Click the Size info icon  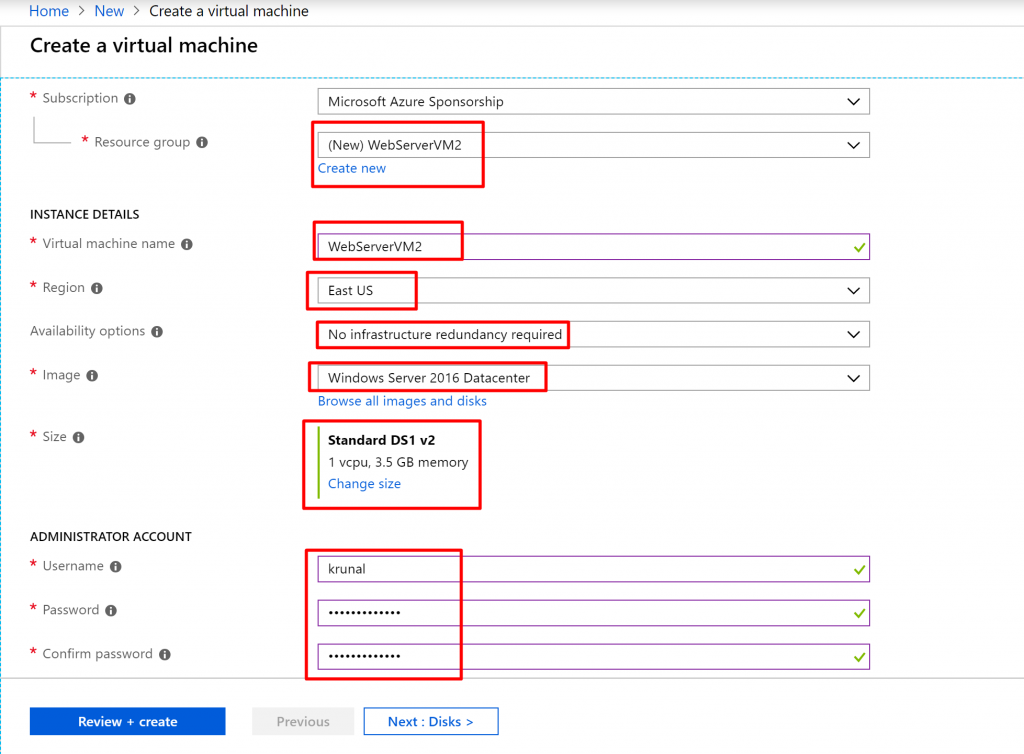click(x=78, y=437)
